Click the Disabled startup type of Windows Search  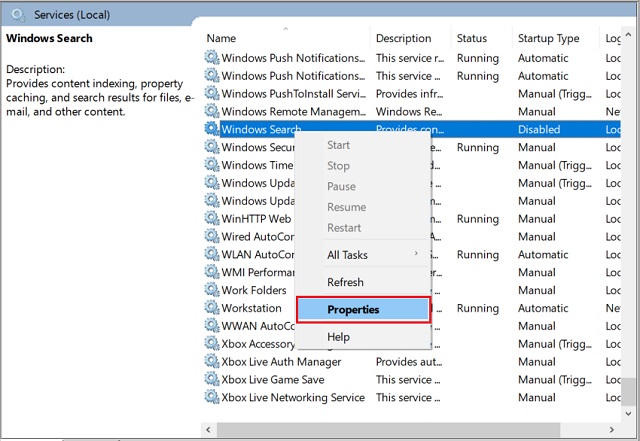pyautogui.click(x=539, y=129)
